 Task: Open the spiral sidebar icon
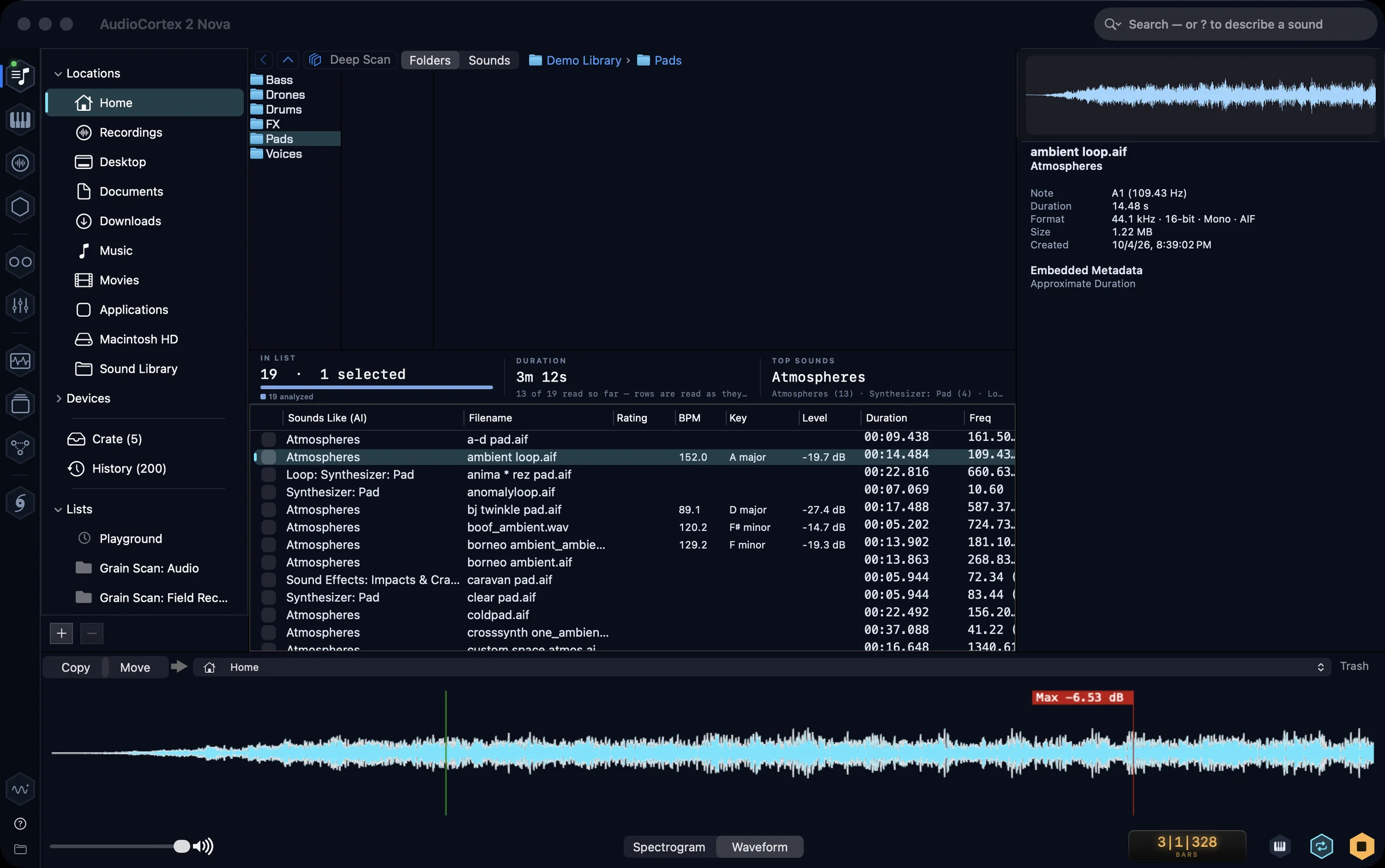(20, 503)
